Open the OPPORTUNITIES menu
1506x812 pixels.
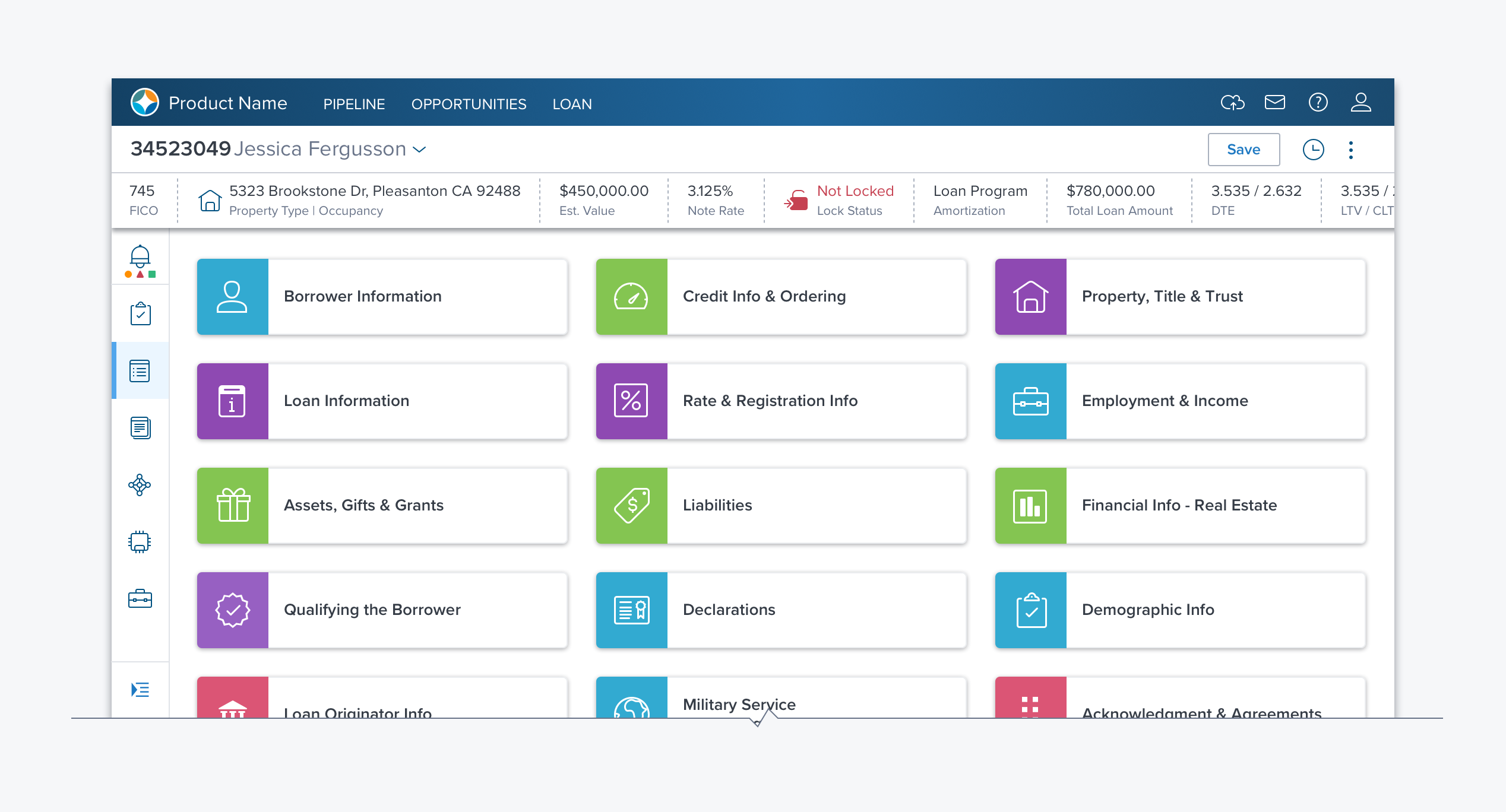[469, 104]
